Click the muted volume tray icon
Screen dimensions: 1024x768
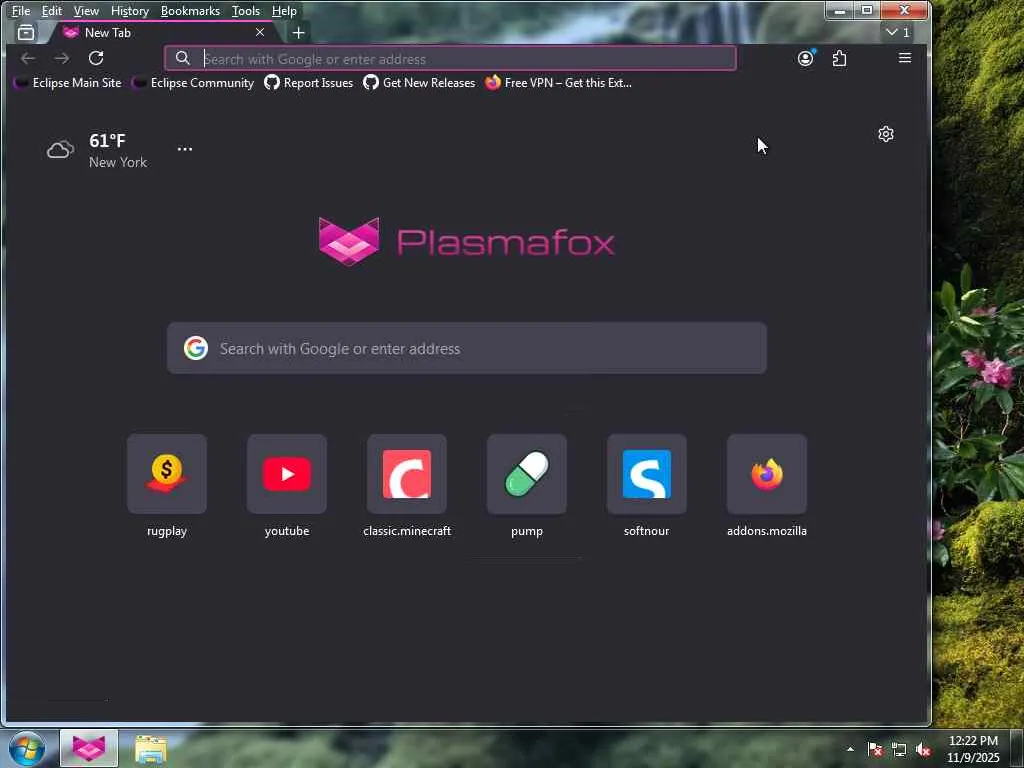tap(923, 750)
